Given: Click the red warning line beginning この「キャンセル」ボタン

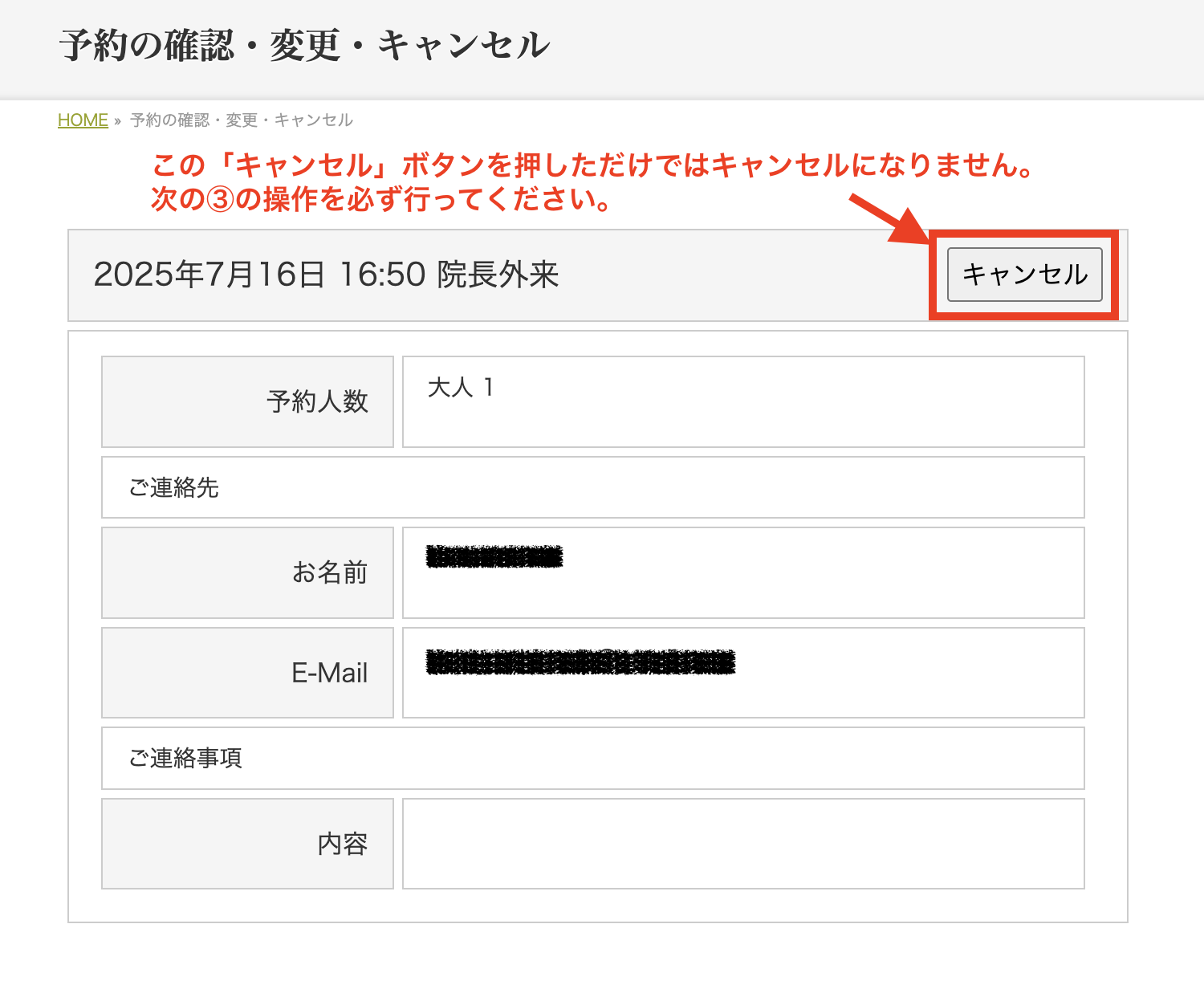Looking at the screenshot, I should click(592, 165).
